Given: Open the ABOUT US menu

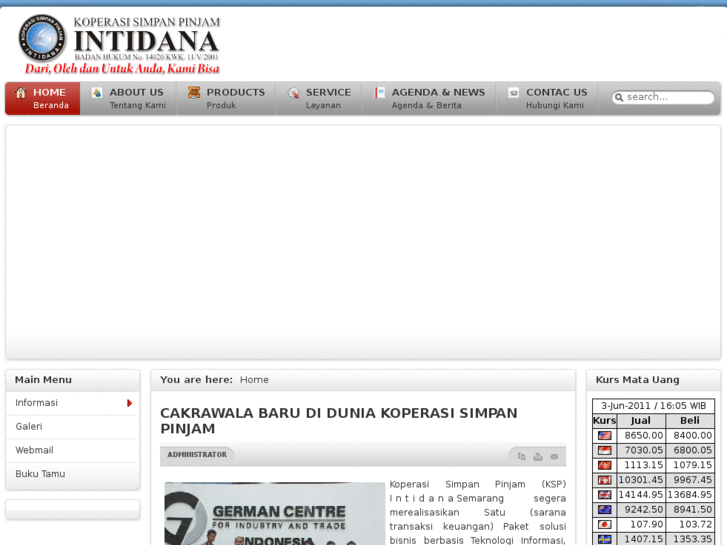Looking at the screenshot, I should coord(128,98).
